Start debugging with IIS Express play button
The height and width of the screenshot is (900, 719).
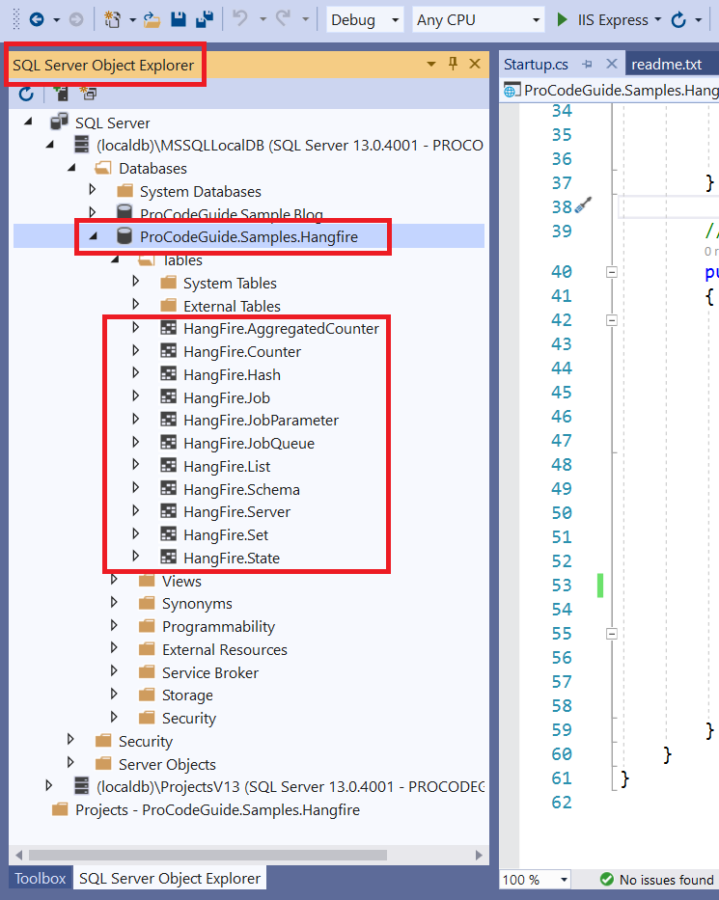(x=562, y=20)
